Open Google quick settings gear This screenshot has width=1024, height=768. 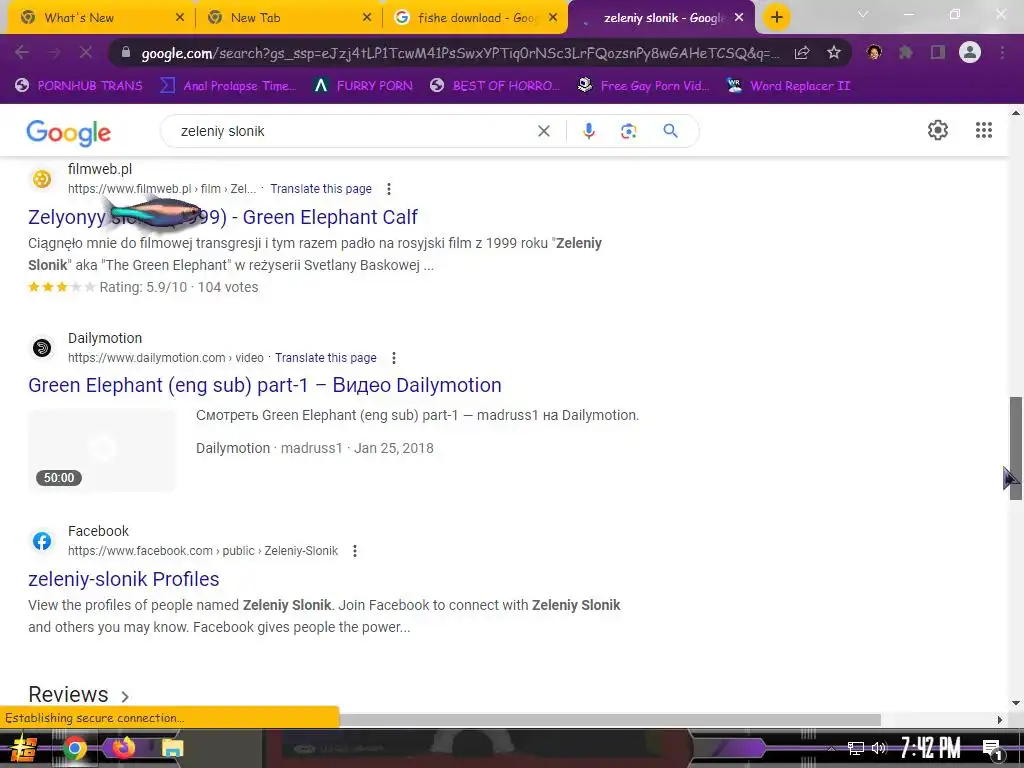938,130
